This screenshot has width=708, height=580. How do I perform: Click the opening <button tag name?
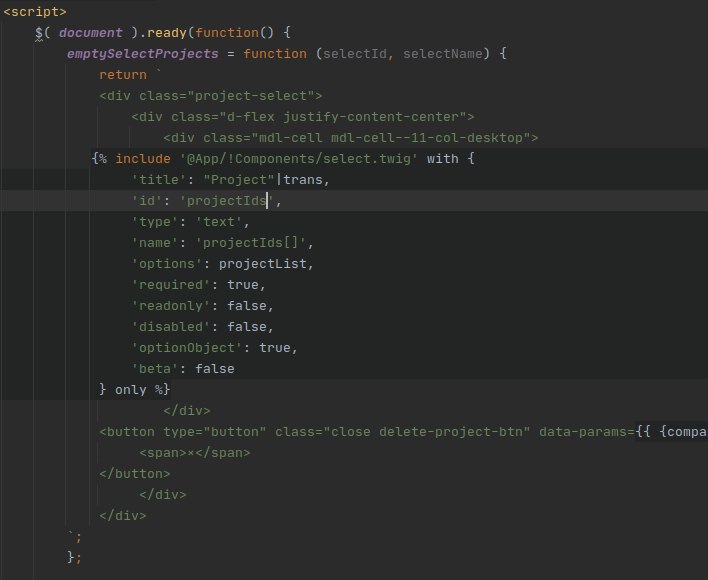(x=130, y=432)
